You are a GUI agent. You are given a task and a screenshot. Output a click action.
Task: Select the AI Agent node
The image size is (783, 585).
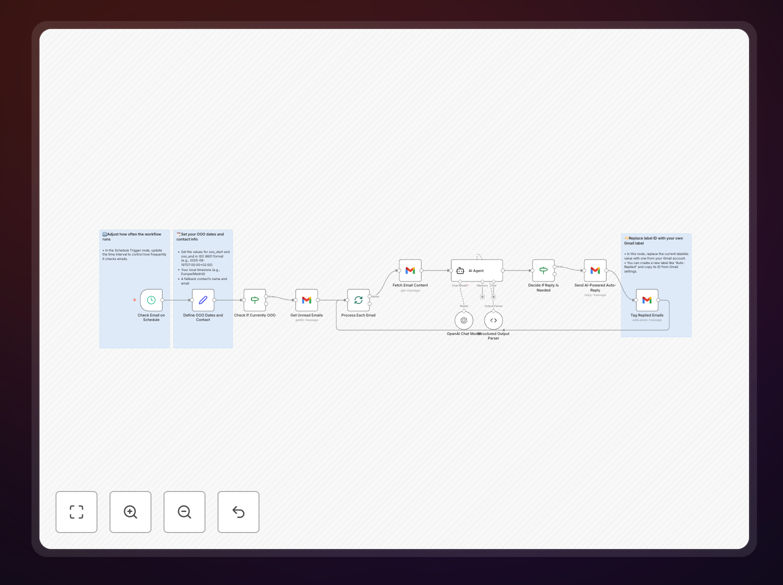(x=477, y=270)
